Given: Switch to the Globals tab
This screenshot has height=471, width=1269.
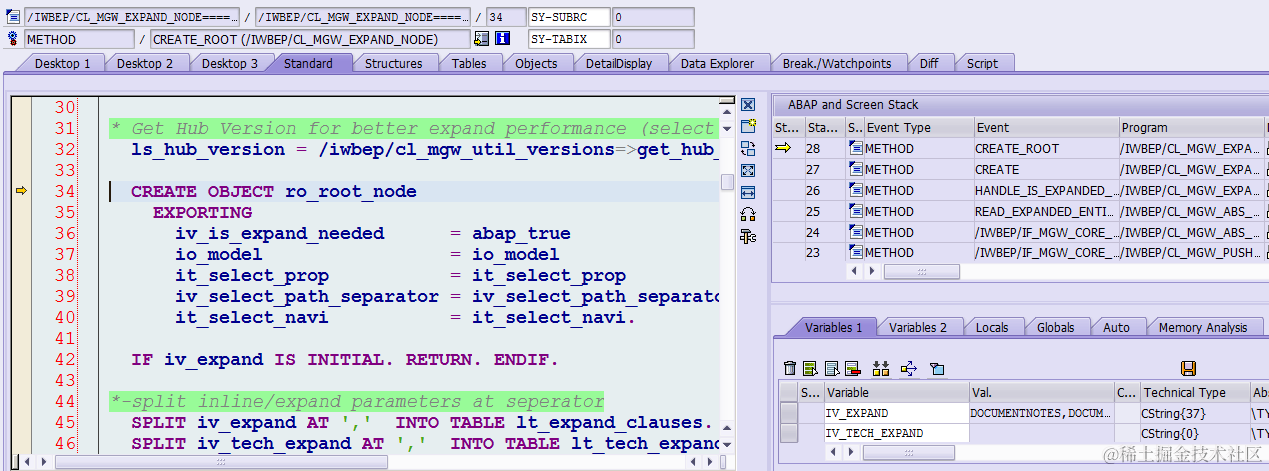Looking at the screenshot, I should pos(1055,327).
